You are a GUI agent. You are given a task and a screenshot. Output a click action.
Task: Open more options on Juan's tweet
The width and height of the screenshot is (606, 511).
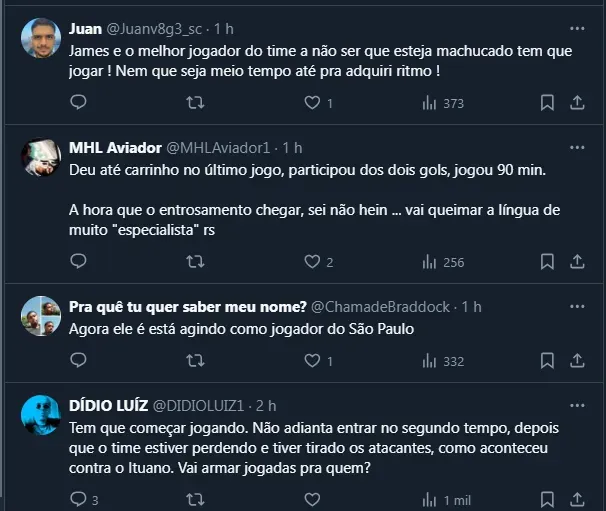pos(575,26)
